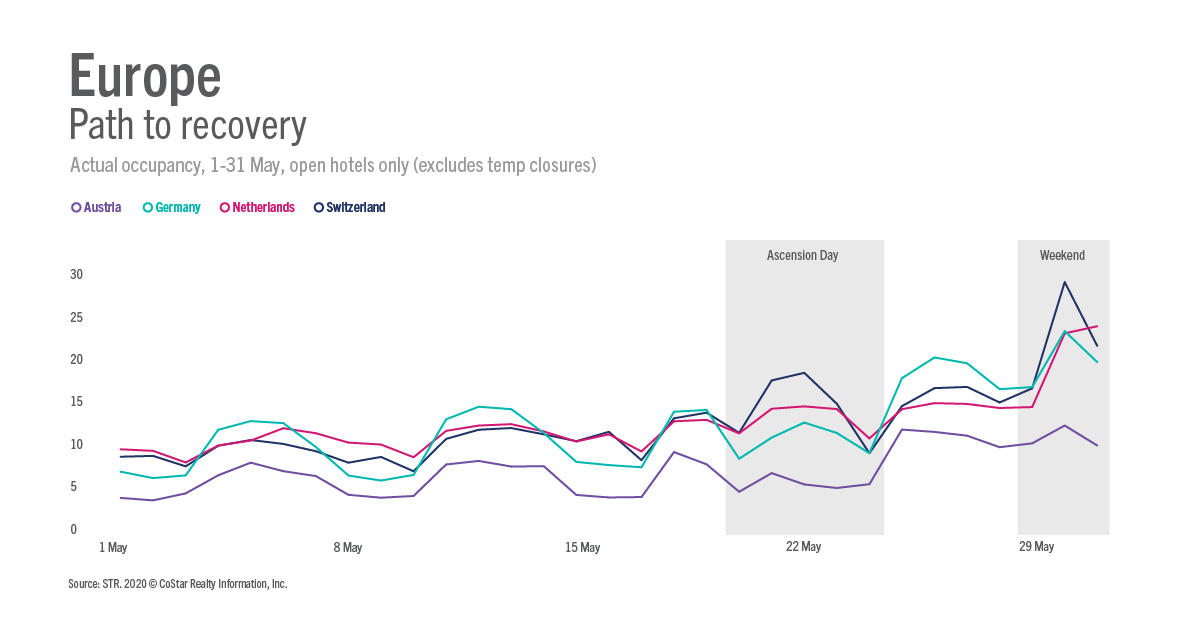Click the 0 value on the y-axis
Viewport: 1200px width, 627px height.
click(73, 530)
